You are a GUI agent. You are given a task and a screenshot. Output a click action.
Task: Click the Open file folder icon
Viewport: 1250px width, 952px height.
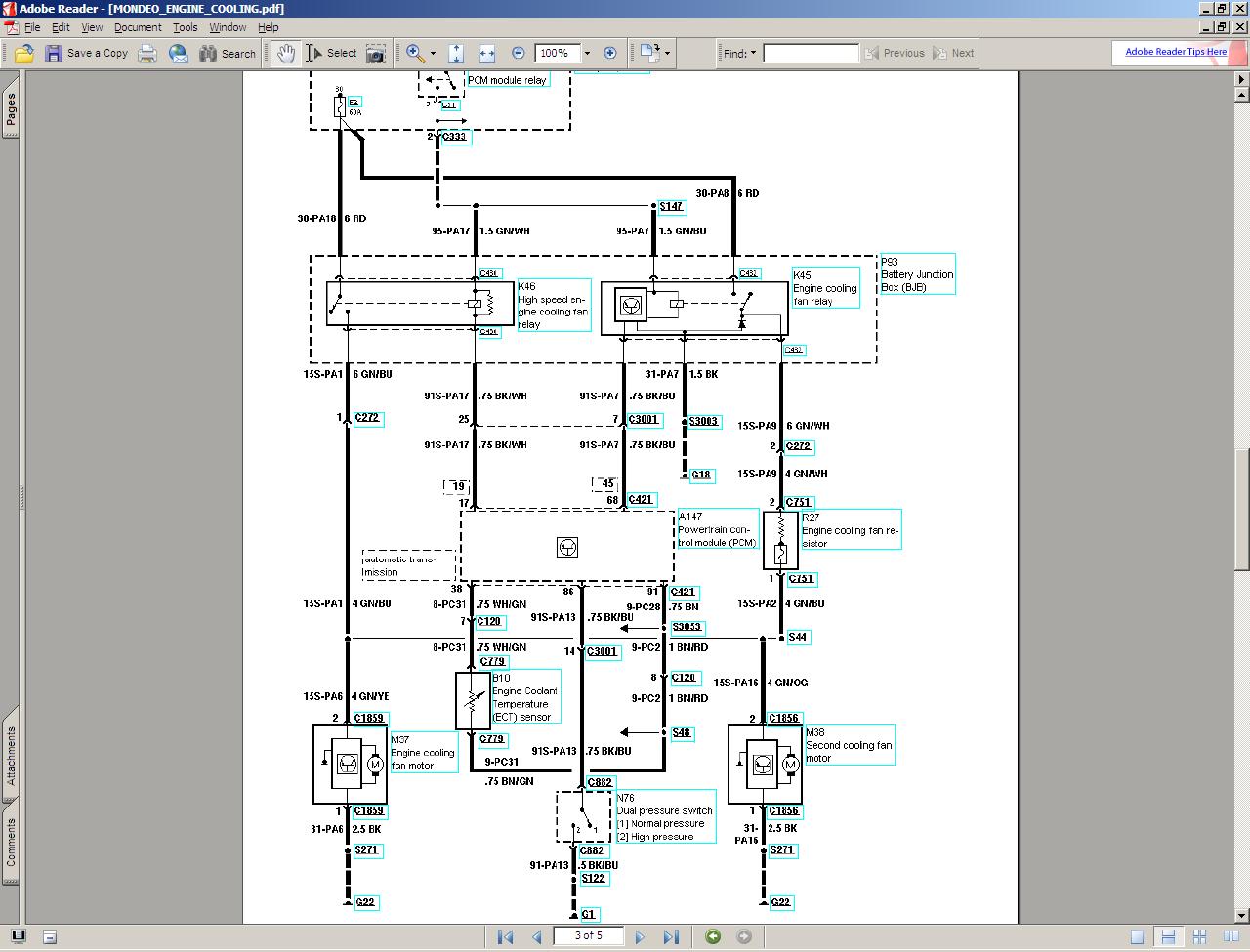[x=24, y=54]
